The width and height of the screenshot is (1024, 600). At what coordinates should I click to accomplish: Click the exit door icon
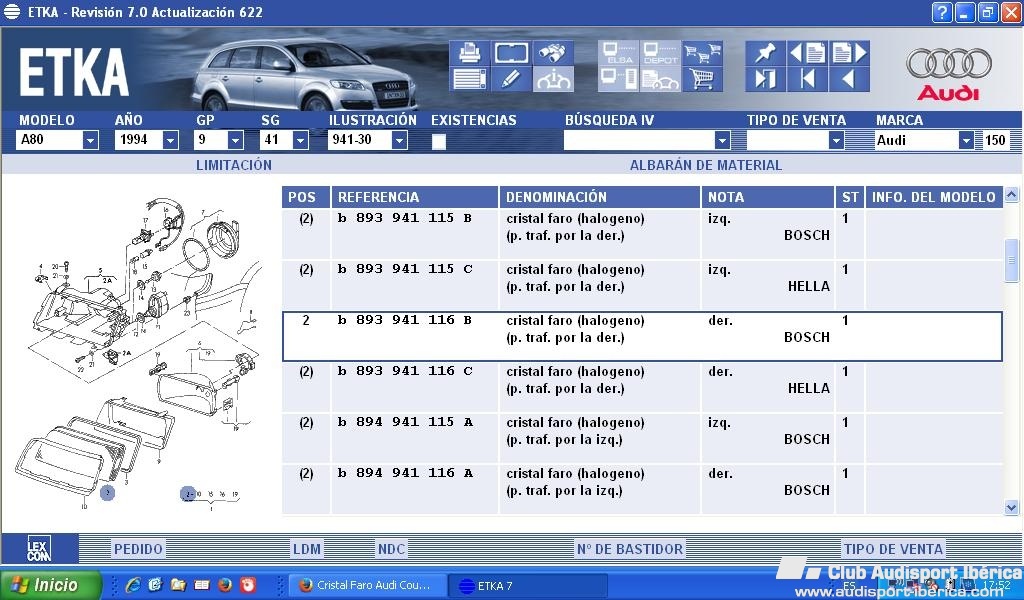765,79
